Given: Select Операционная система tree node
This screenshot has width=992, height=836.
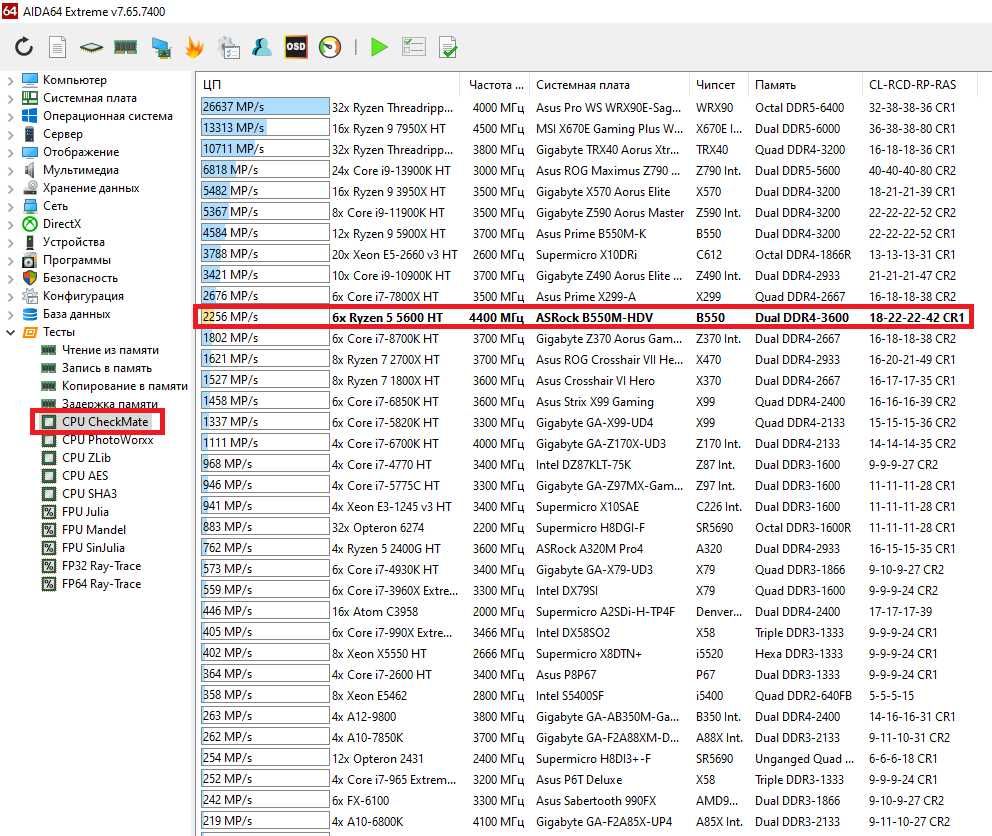Looking at the screenshot, I should point(108,116).
